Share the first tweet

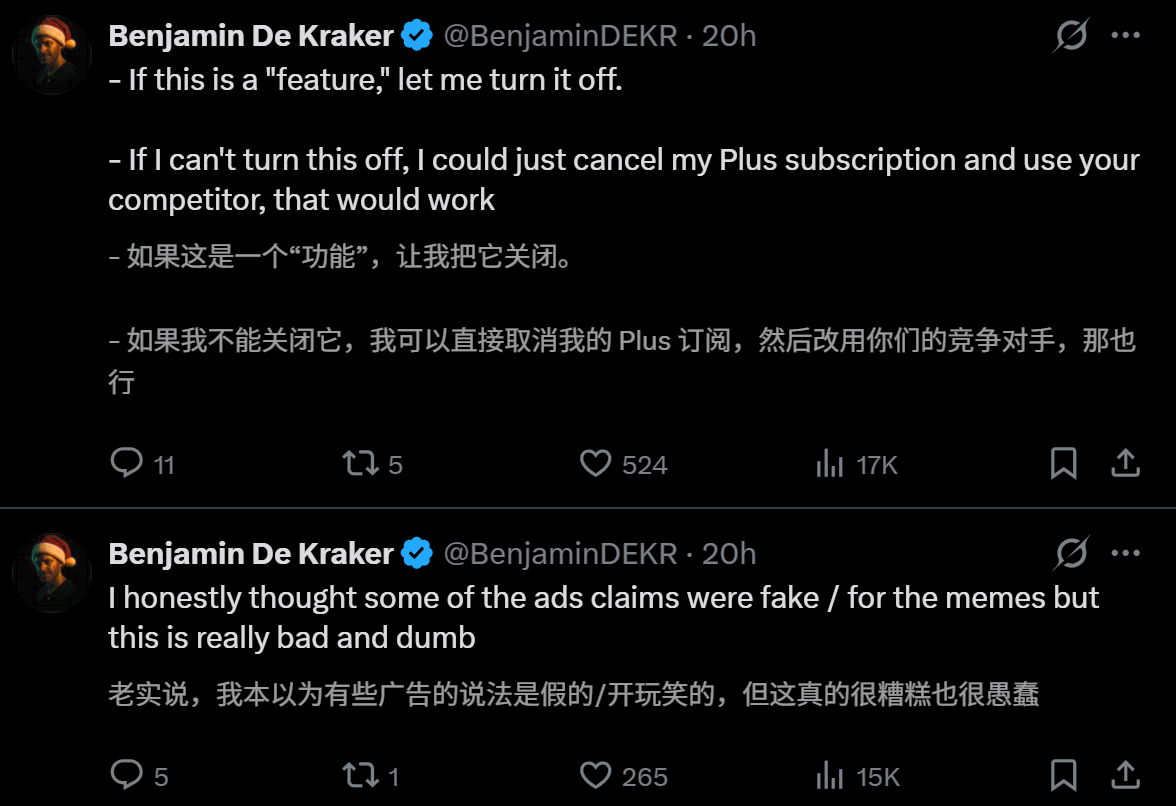point(1125,464)
